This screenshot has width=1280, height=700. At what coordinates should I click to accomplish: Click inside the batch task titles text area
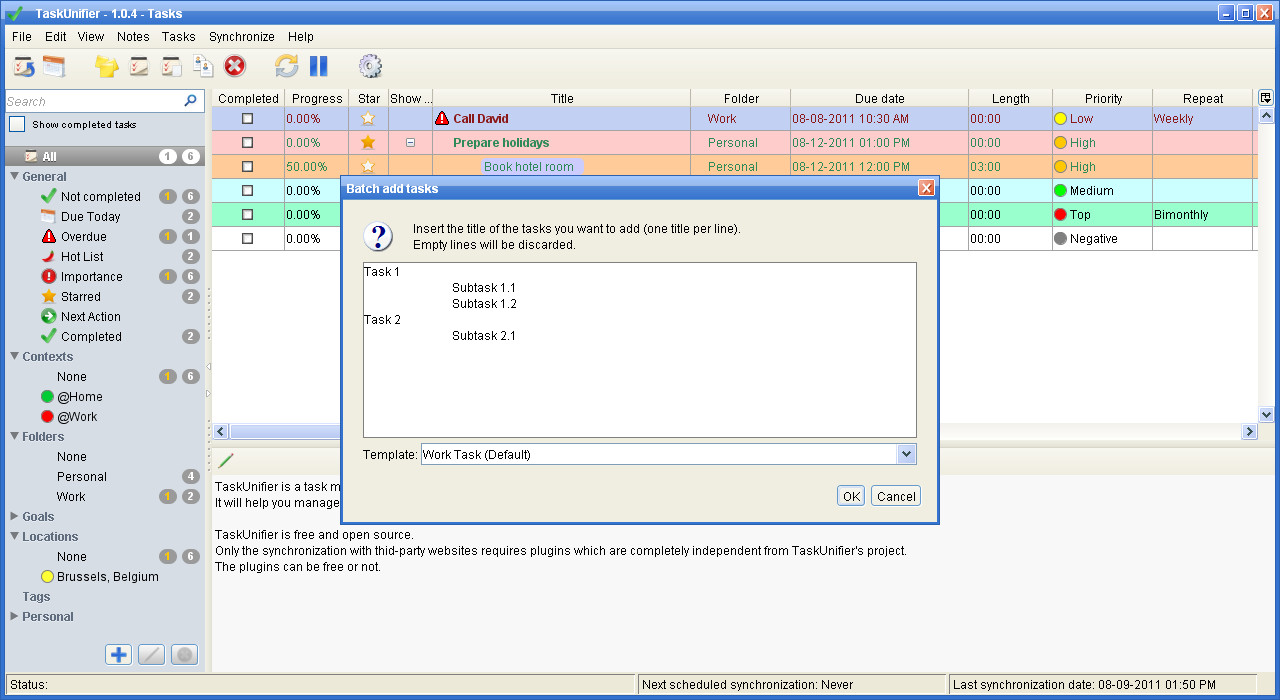640,350
